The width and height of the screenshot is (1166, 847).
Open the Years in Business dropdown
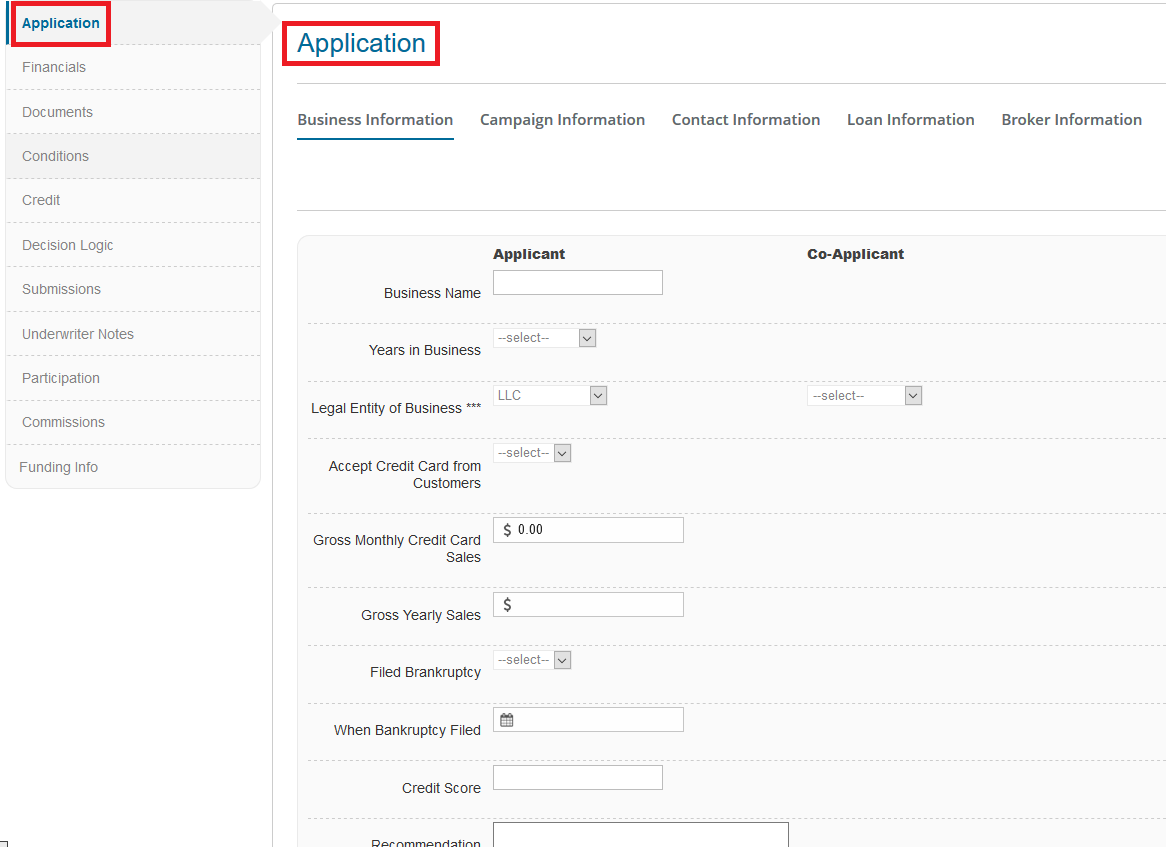(x=544, y=338)
